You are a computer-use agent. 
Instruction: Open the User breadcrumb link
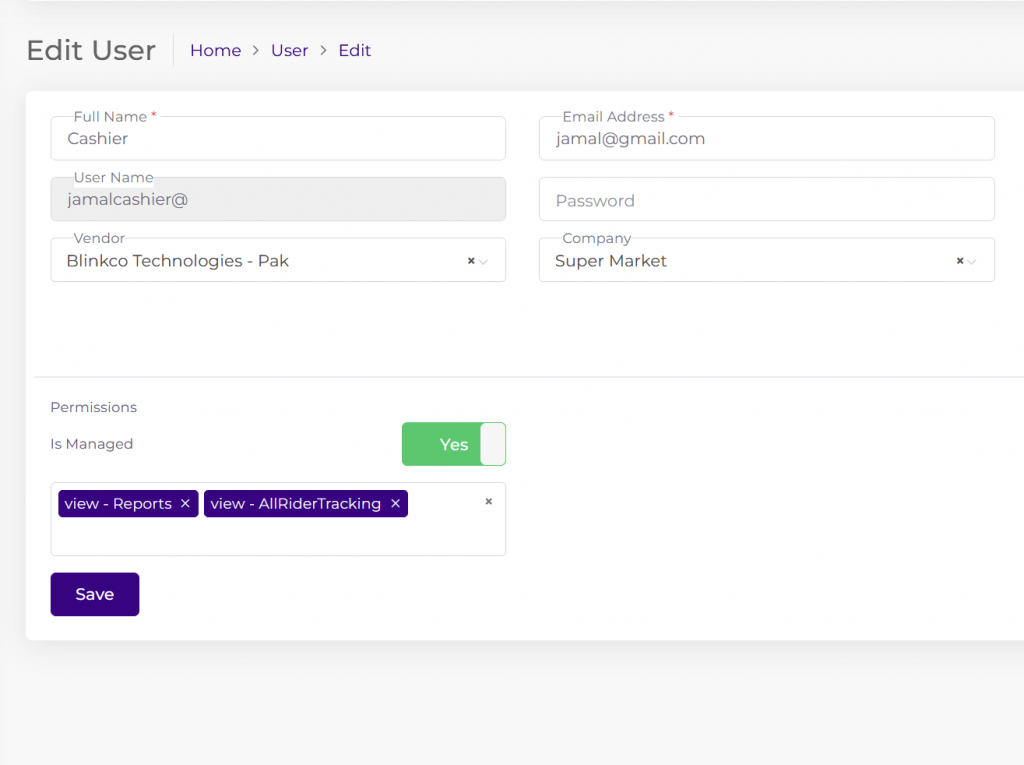coord(289,51)
